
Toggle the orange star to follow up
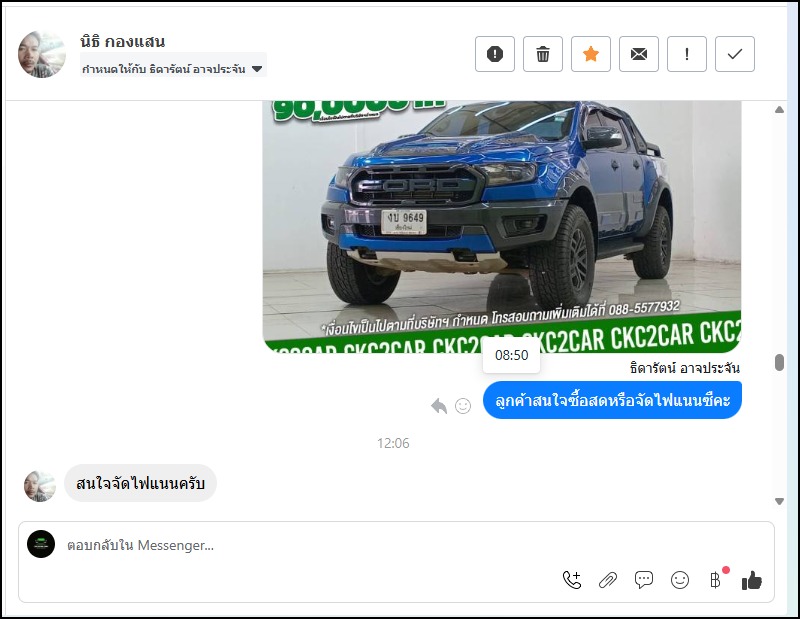point(590,54)
